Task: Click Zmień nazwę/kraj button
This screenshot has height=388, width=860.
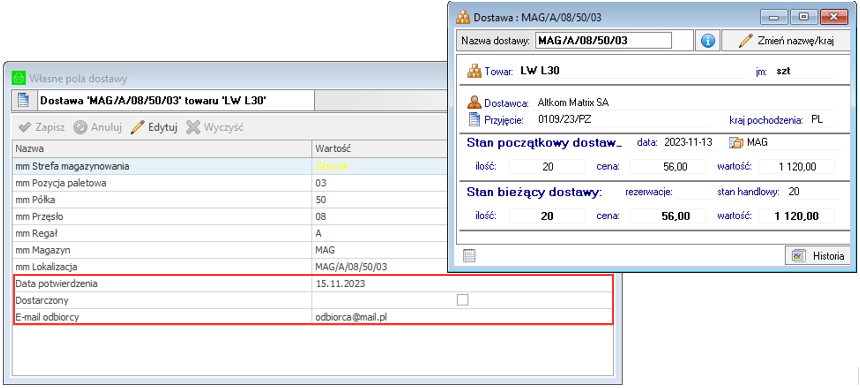Action: 787,41
